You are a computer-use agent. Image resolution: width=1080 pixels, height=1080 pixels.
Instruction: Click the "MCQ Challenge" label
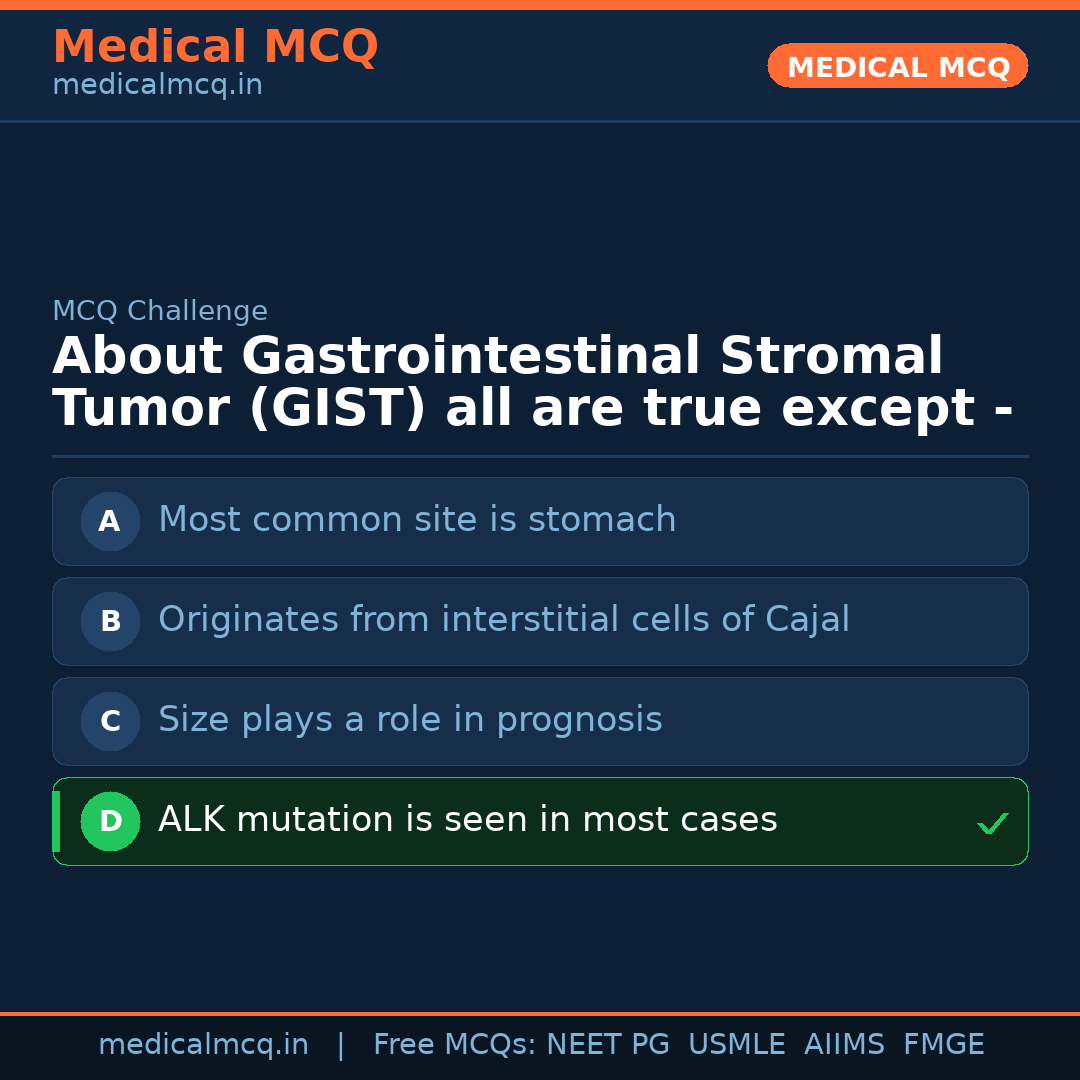coord(160,311)
